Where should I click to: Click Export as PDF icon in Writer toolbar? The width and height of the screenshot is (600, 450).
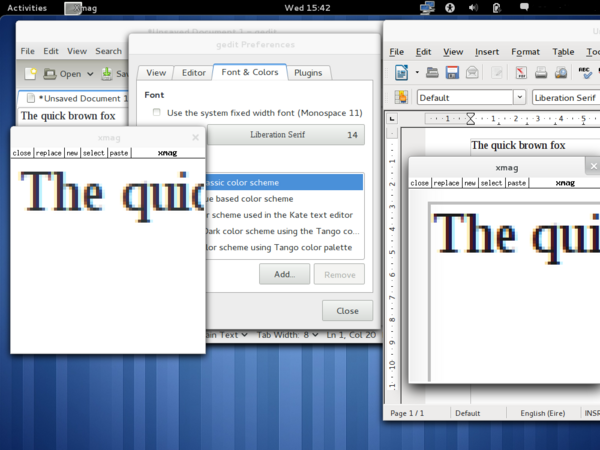click(x=521, y=72)
